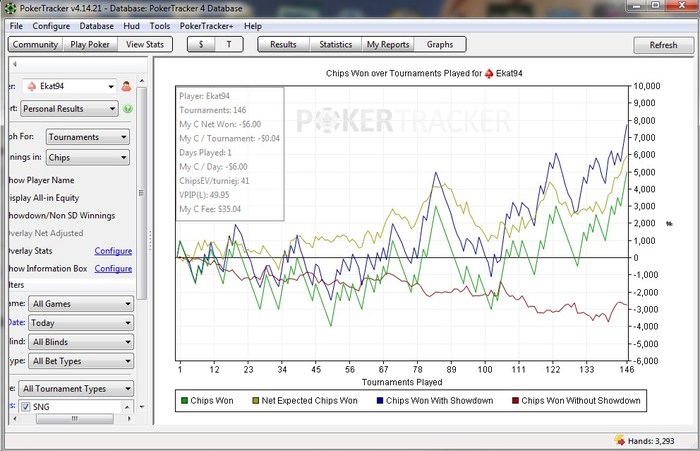Click the yellow Net Expected Chips Won swatch
This screenshot has width=700, height=451.
click(x=256, y=401)
